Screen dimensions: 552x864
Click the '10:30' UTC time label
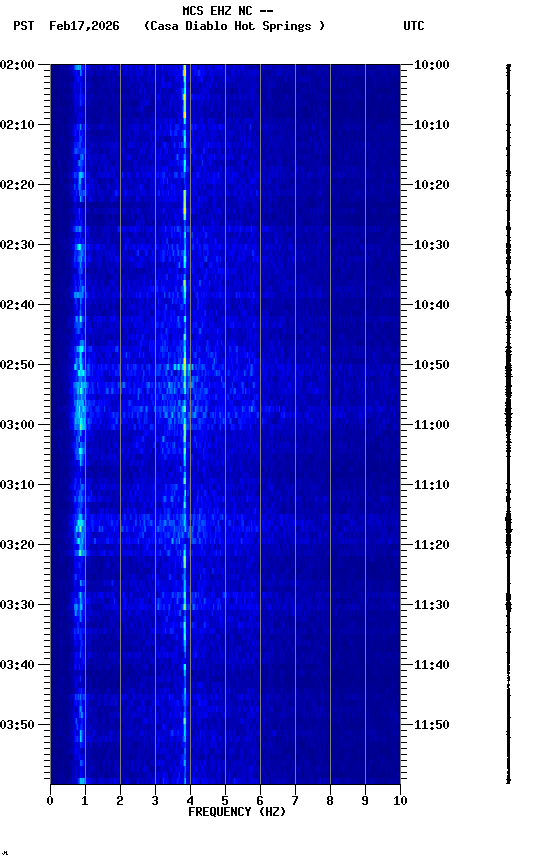[432, 245]
